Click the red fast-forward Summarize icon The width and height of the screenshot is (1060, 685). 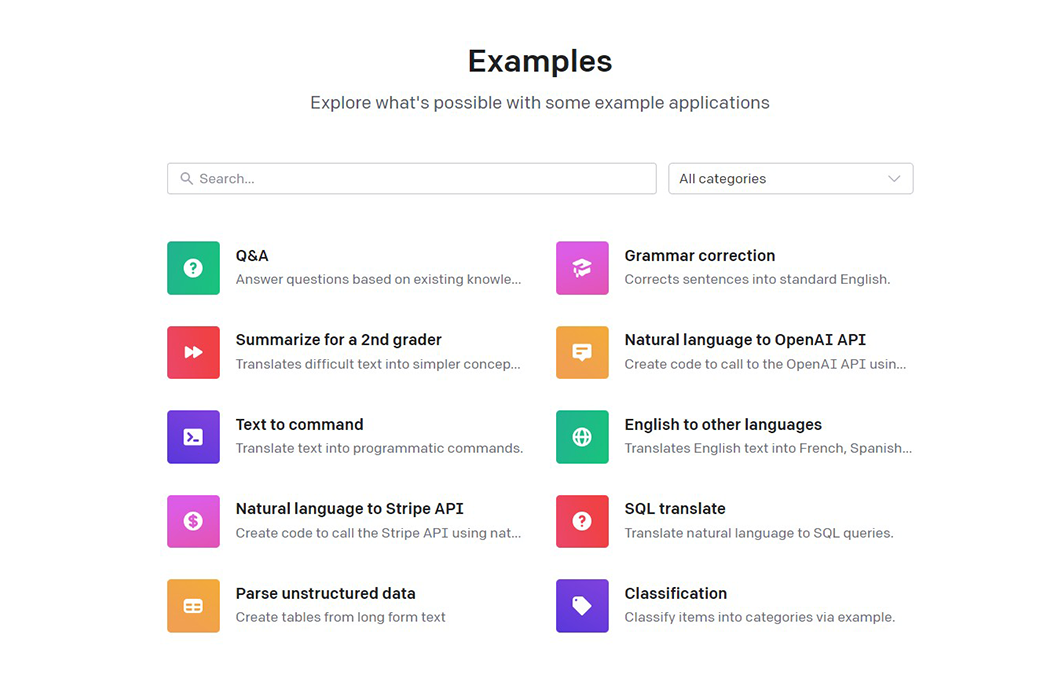pyautogui.click(x=193, y=352)
